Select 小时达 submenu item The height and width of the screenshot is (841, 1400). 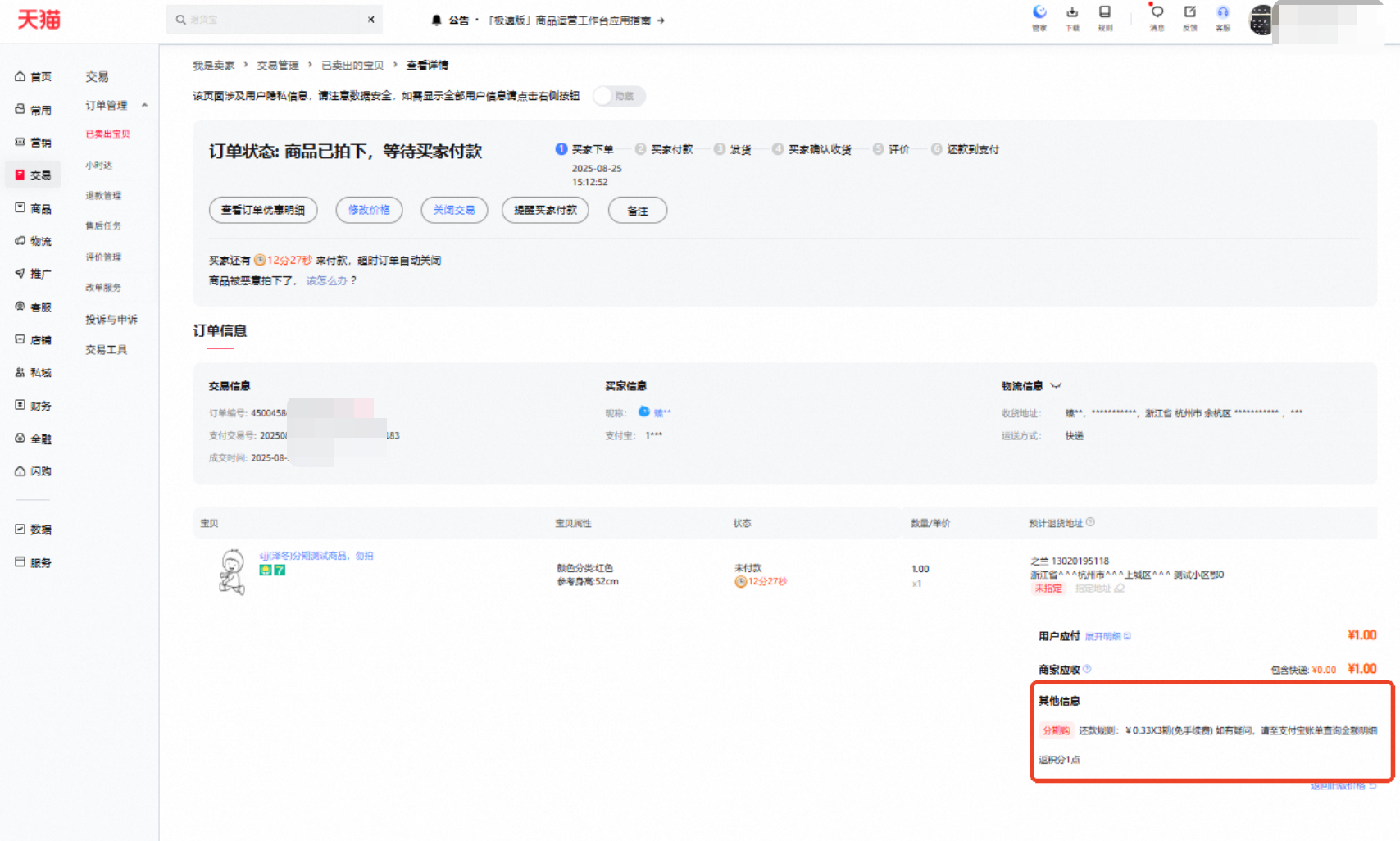coord(98,165)
